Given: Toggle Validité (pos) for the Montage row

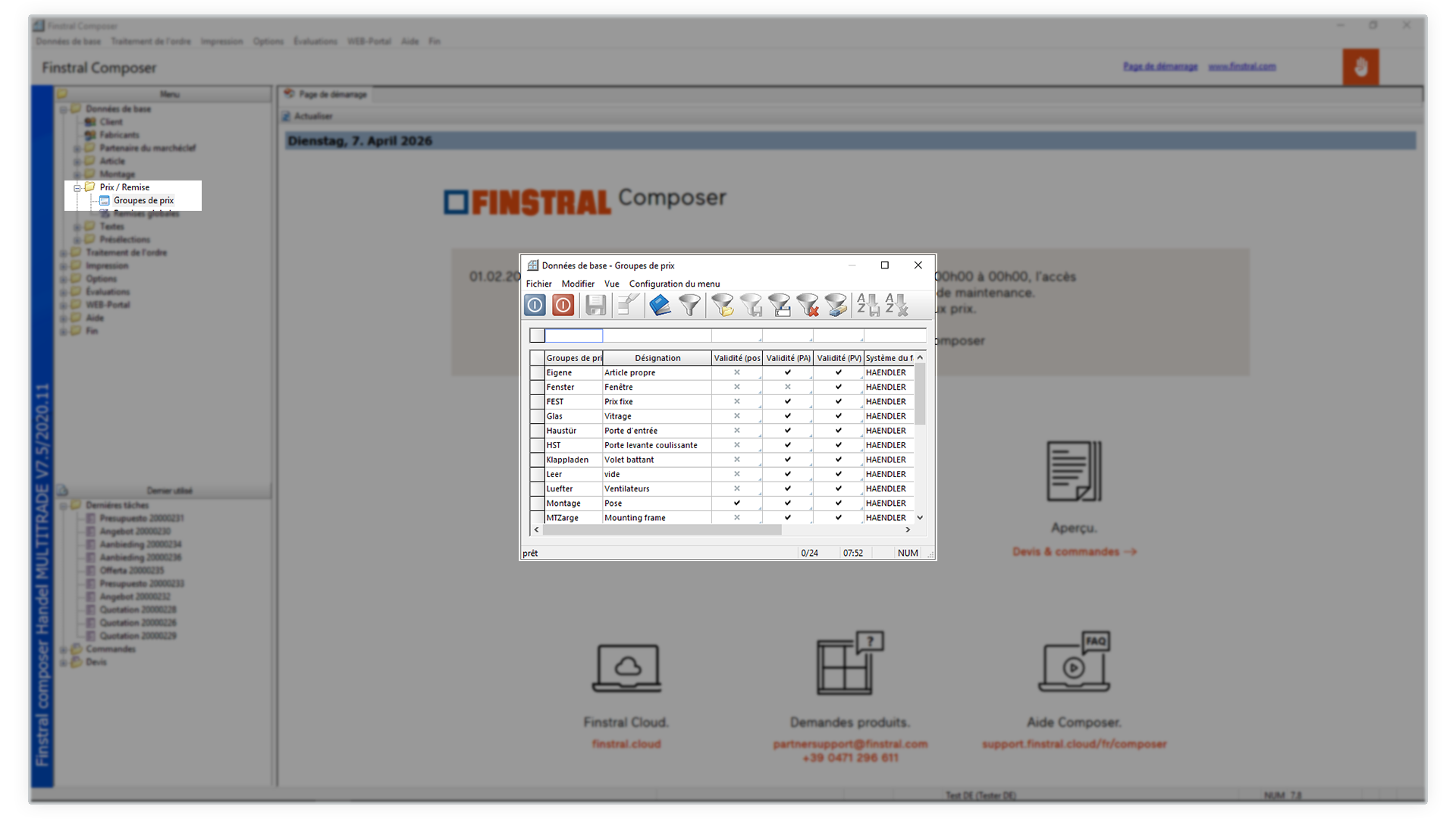Looking at the screenshot, I should click(736, 503).
